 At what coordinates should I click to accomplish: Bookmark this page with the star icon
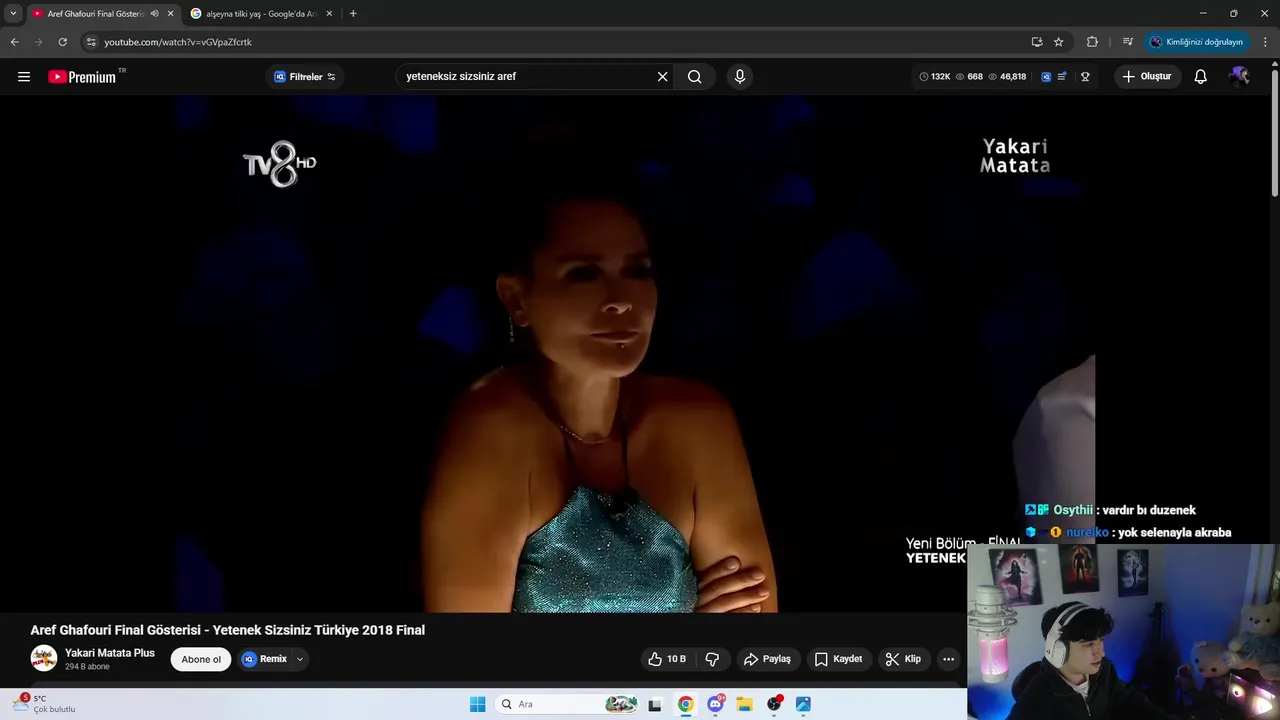(x=1059, y=42)
